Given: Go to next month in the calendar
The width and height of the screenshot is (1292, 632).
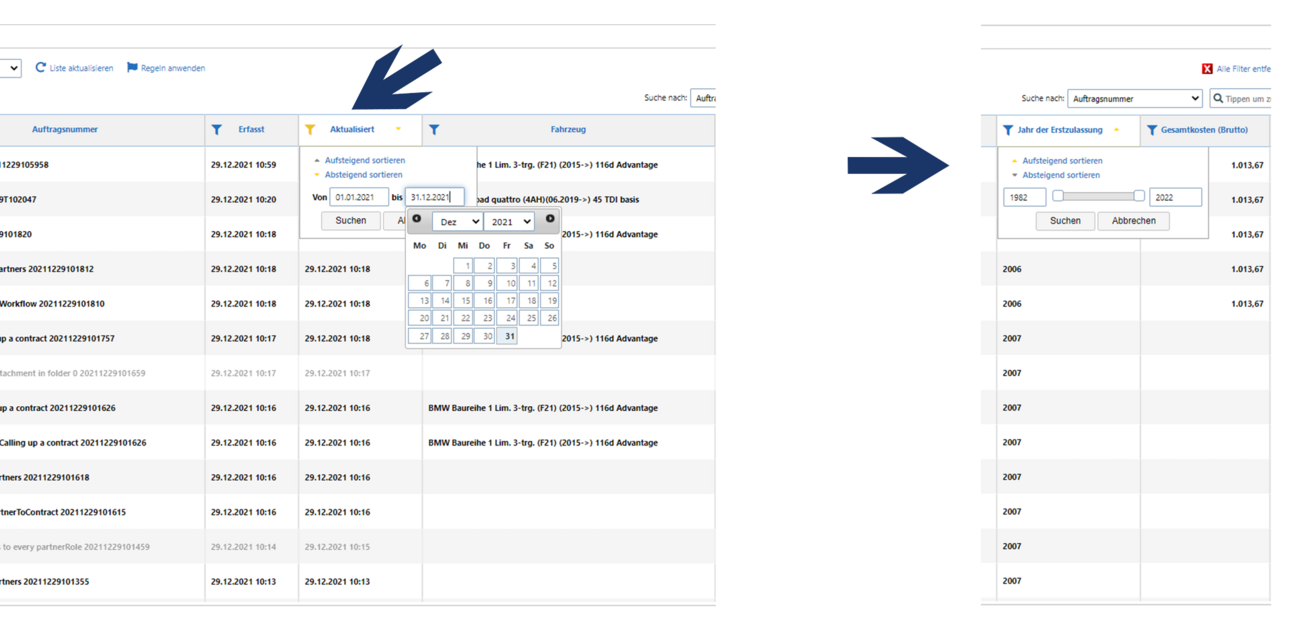Looking at the screenshot, I should 550,219.
